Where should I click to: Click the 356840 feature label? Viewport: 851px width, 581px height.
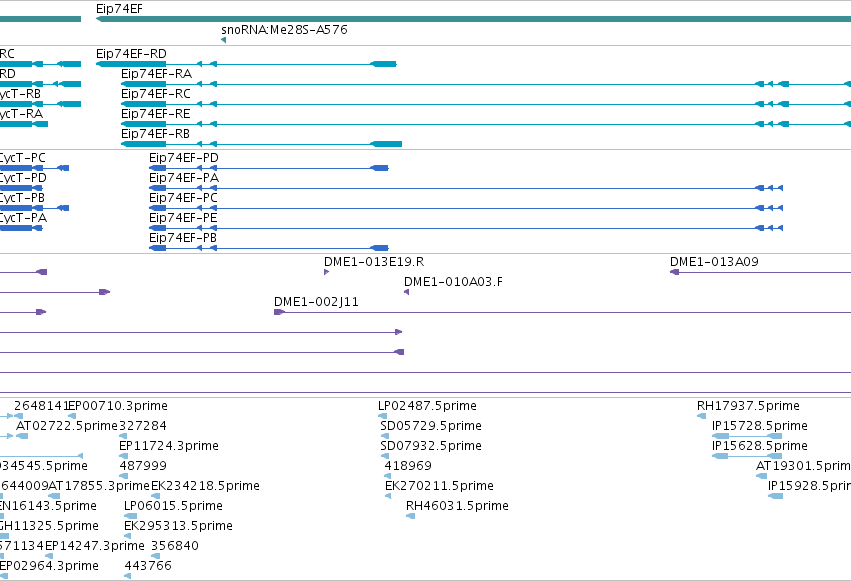tap(175, 546)
